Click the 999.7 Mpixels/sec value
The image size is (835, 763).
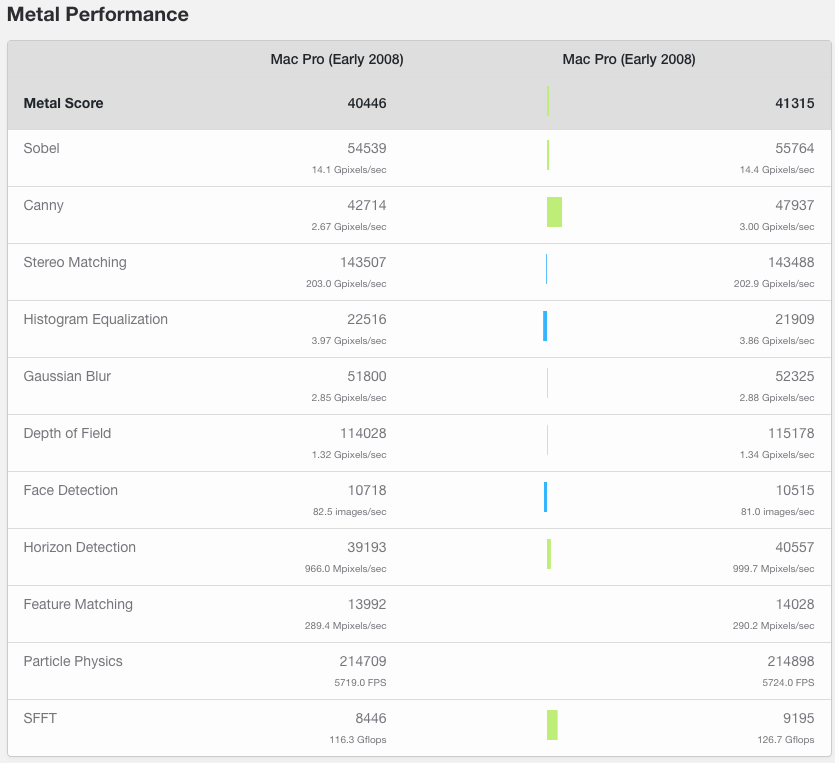773,569
